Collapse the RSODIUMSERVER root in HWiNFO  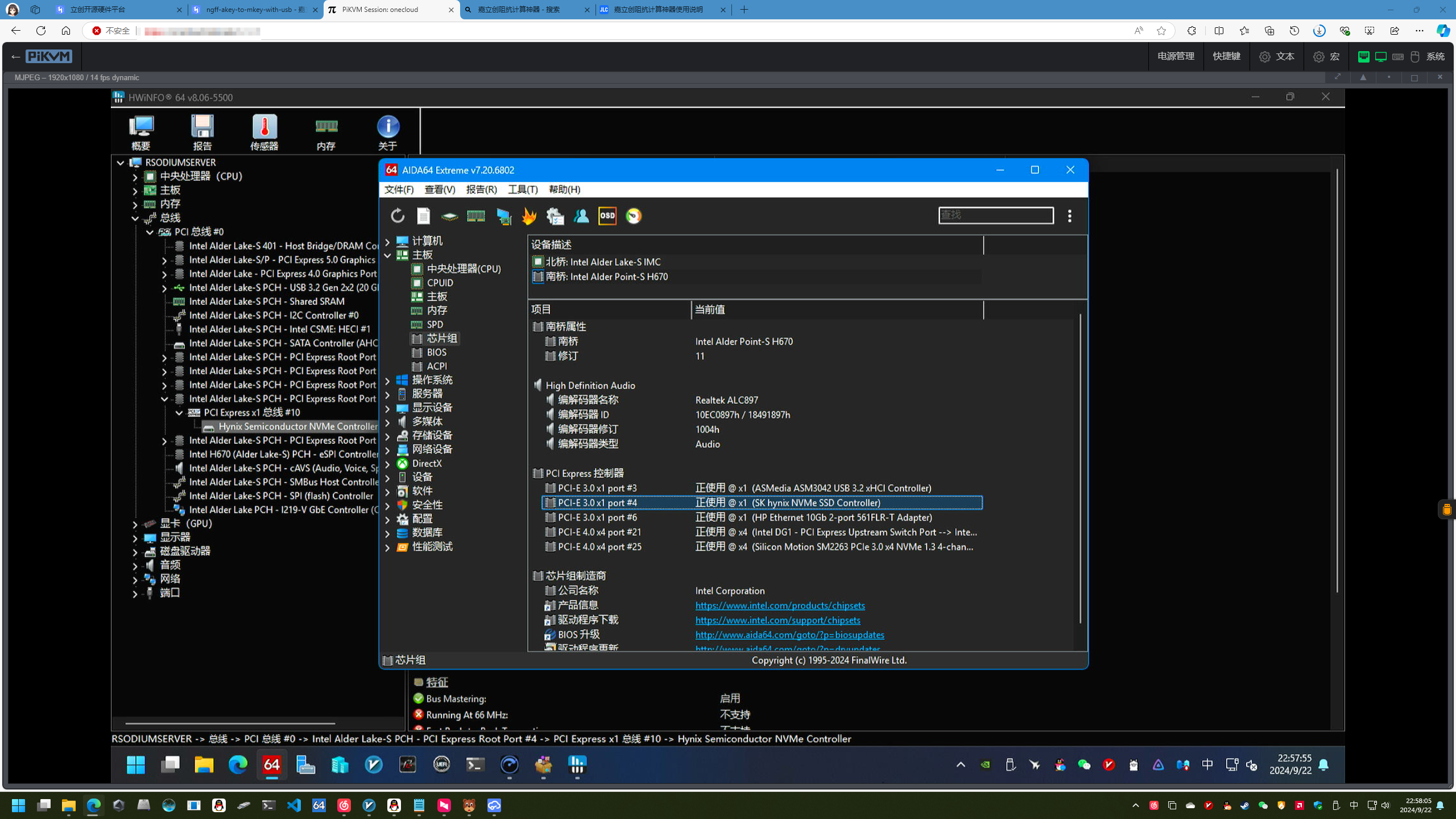tap(121, 163)
